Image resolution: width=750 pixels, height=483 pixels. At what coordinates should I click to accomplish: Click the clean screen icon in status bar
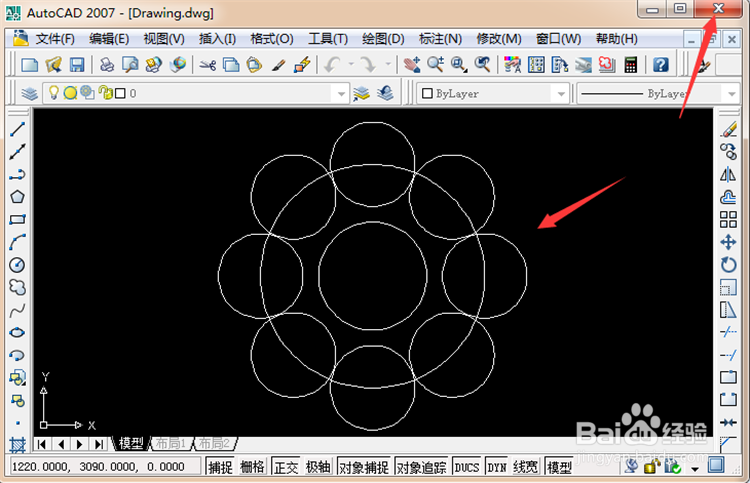coord(716,464)
